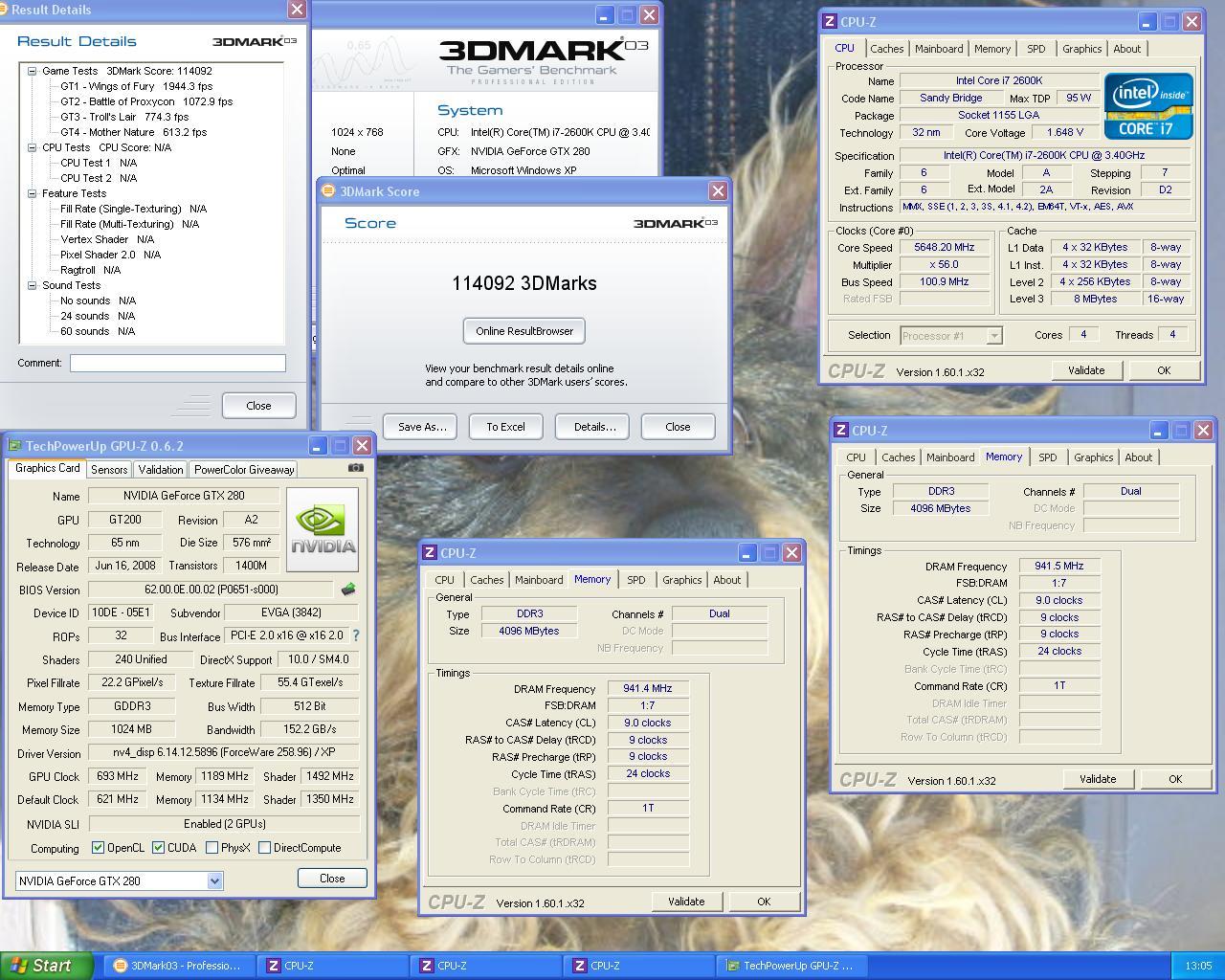Screen dimensions: 1225x980
Task: Open SPD tab in top CPU-Z window
Action: (1036, 49)
